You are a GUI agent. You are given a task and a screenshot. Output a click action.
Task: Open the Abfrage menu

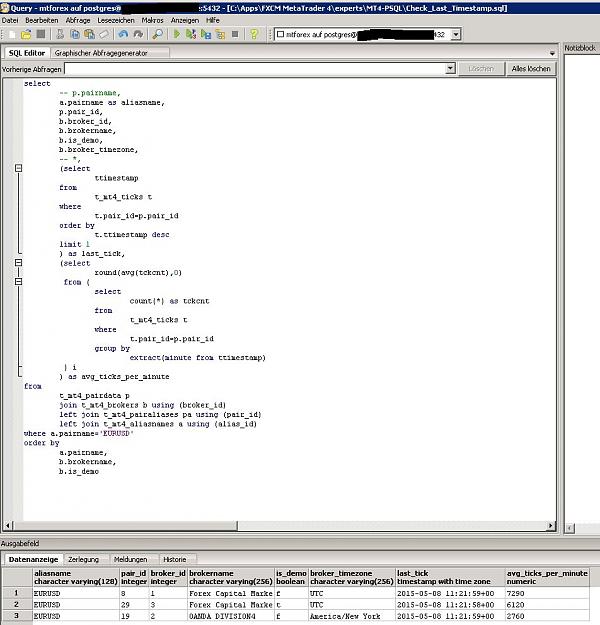coord(78,20)
